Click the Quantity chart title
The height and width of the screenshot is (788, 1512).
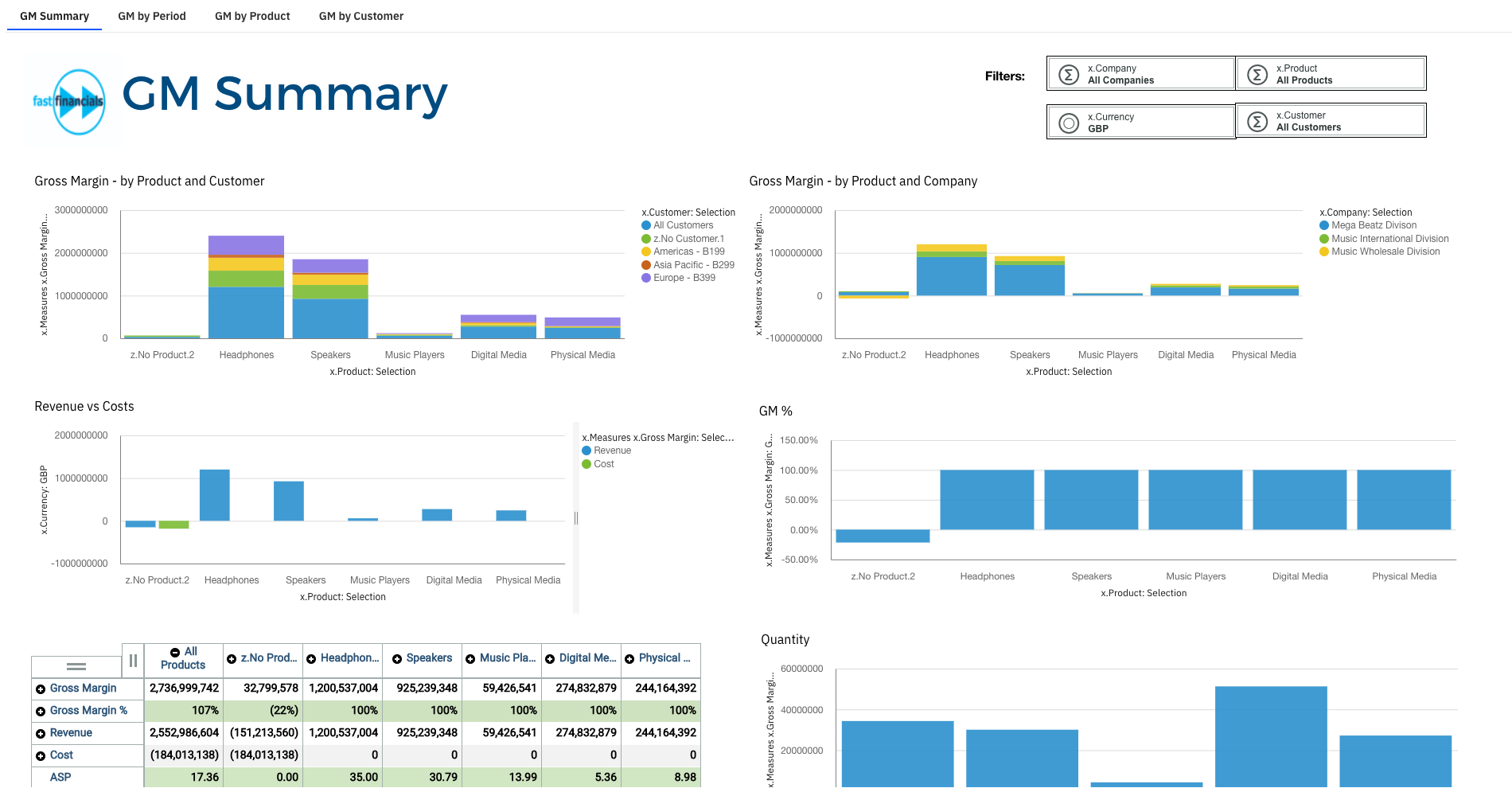click(785, 640)
